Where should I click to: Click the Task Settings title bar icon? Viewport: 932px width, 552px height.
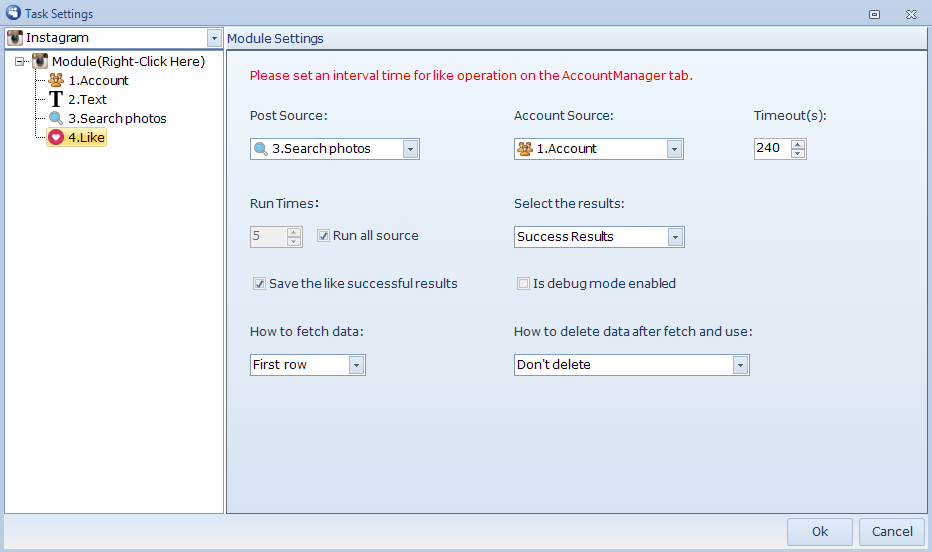click(12, 14)
